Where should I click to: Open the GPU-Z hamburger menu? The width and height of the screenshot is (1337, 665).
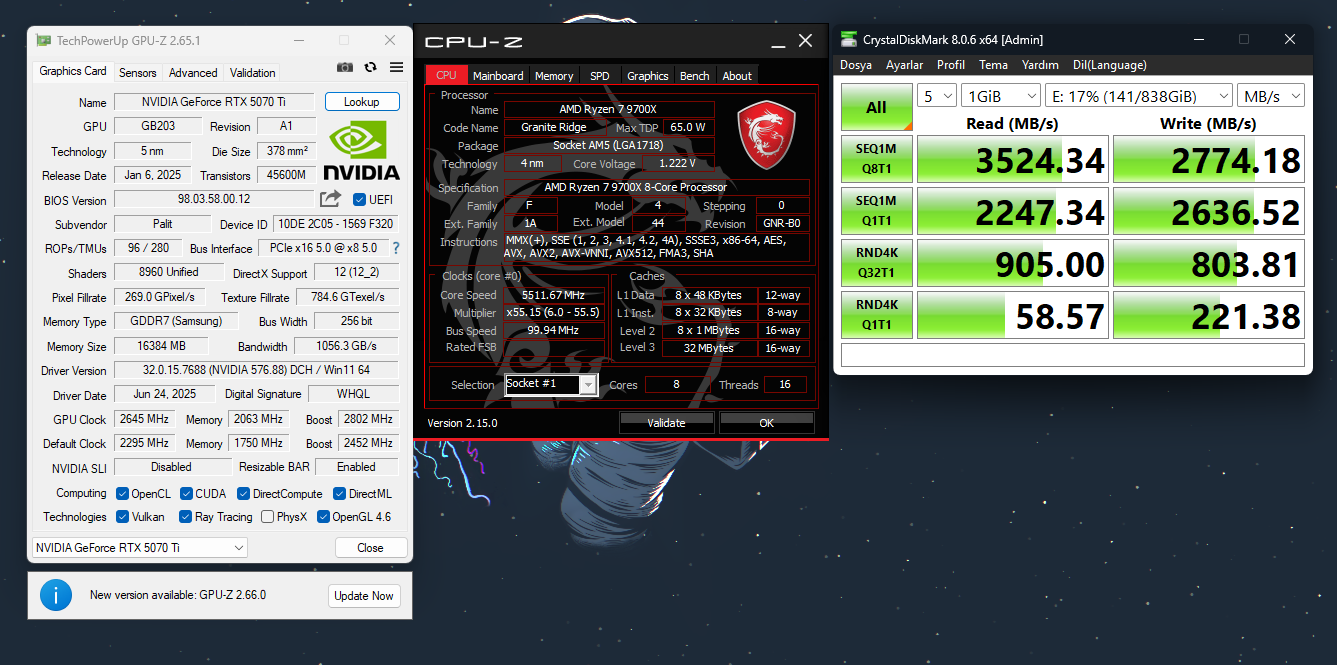[397, 67]
